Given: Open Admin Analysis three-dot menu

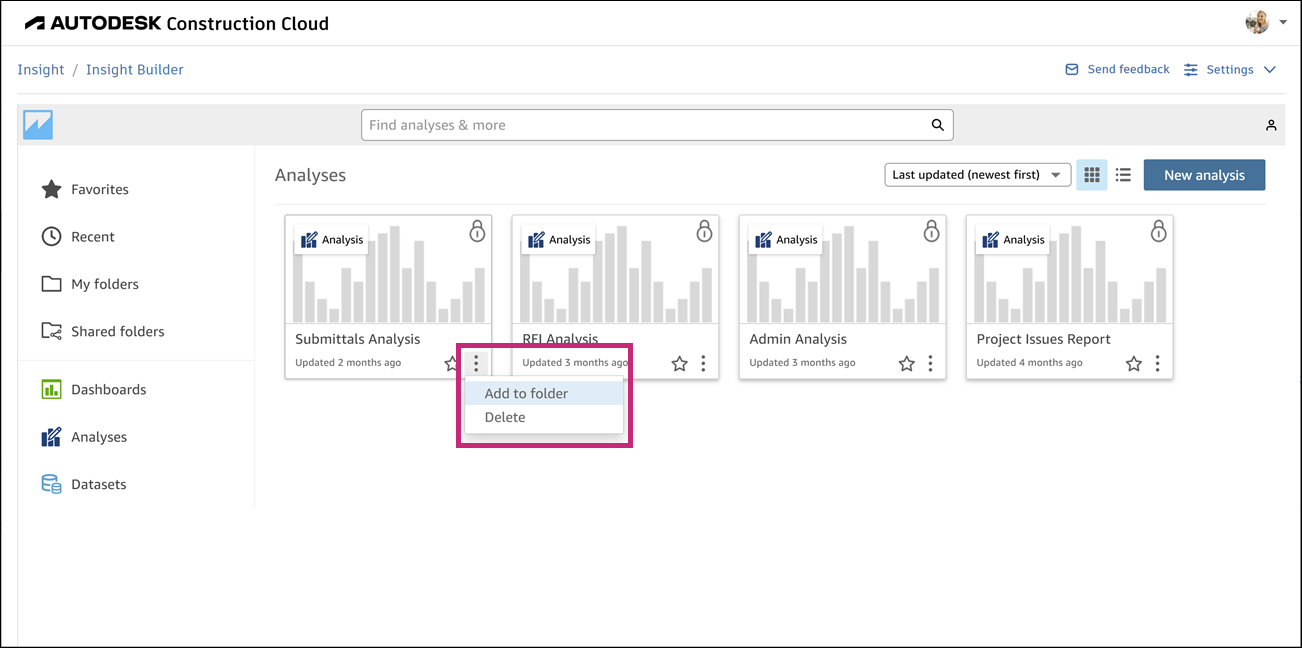Looking at the screenshot, I should coord(930,364).
